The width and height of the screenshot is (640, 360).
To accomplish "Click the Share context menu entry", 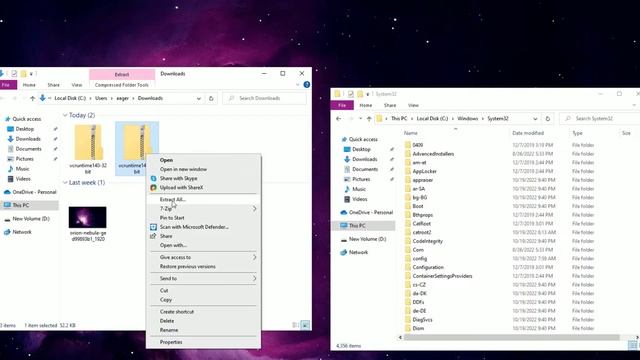I will pyautogui.click(x=166, y=236).
